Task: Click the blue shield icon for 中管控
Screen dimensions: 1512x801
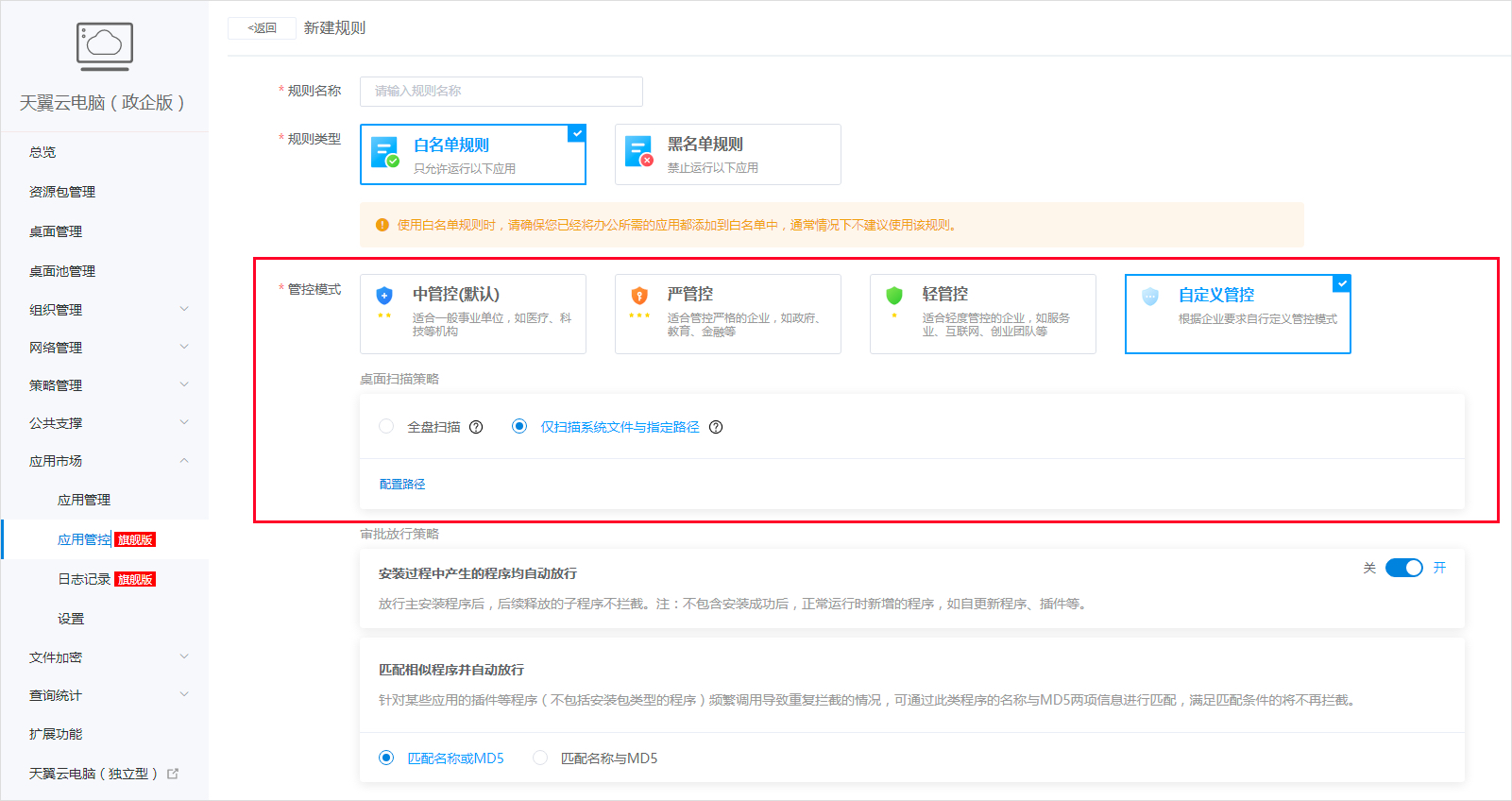Action: (x=384, y=295)
